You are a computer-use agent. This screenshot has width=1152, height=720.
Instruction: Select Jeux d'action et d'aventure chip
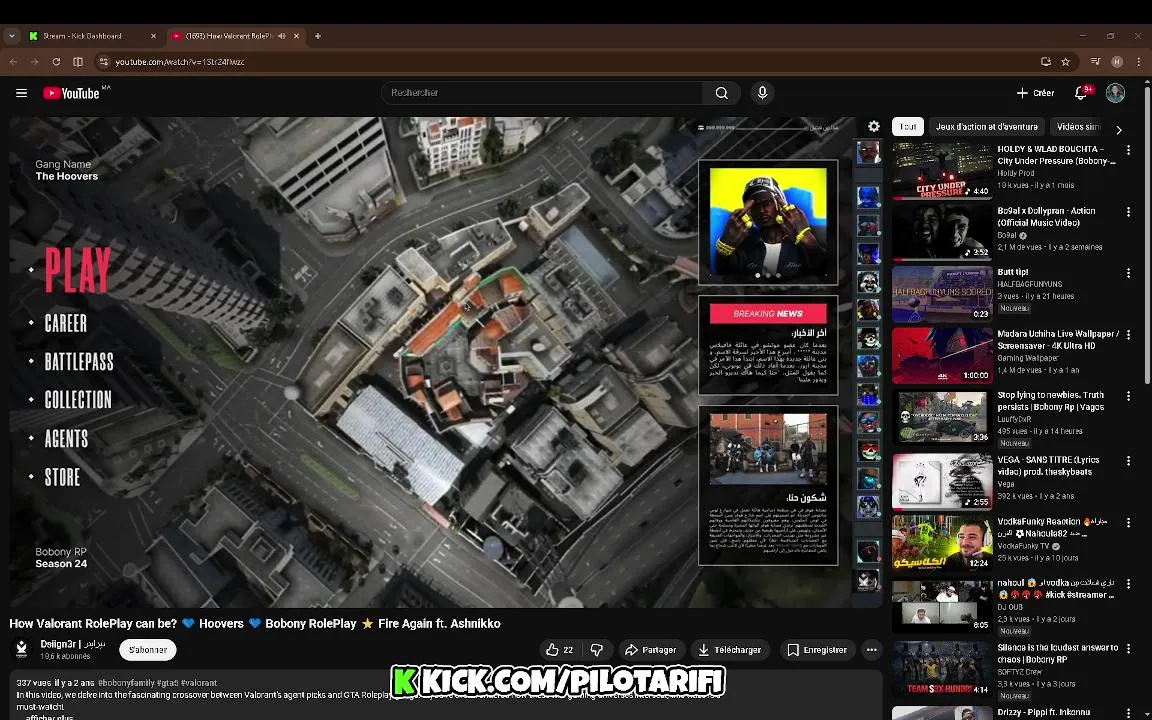coord(986,126)
